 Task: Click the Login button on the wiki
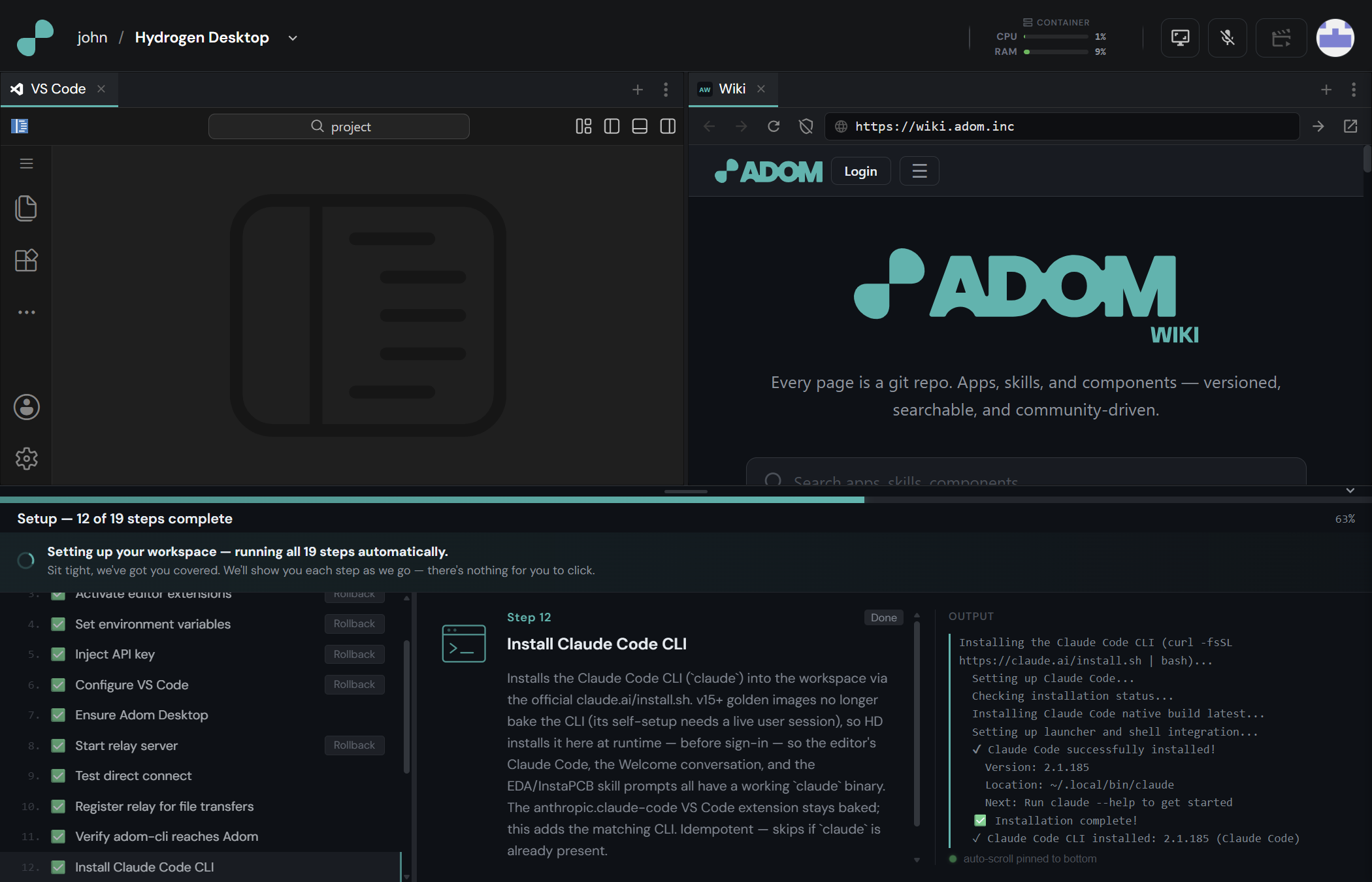coord(860,171)
